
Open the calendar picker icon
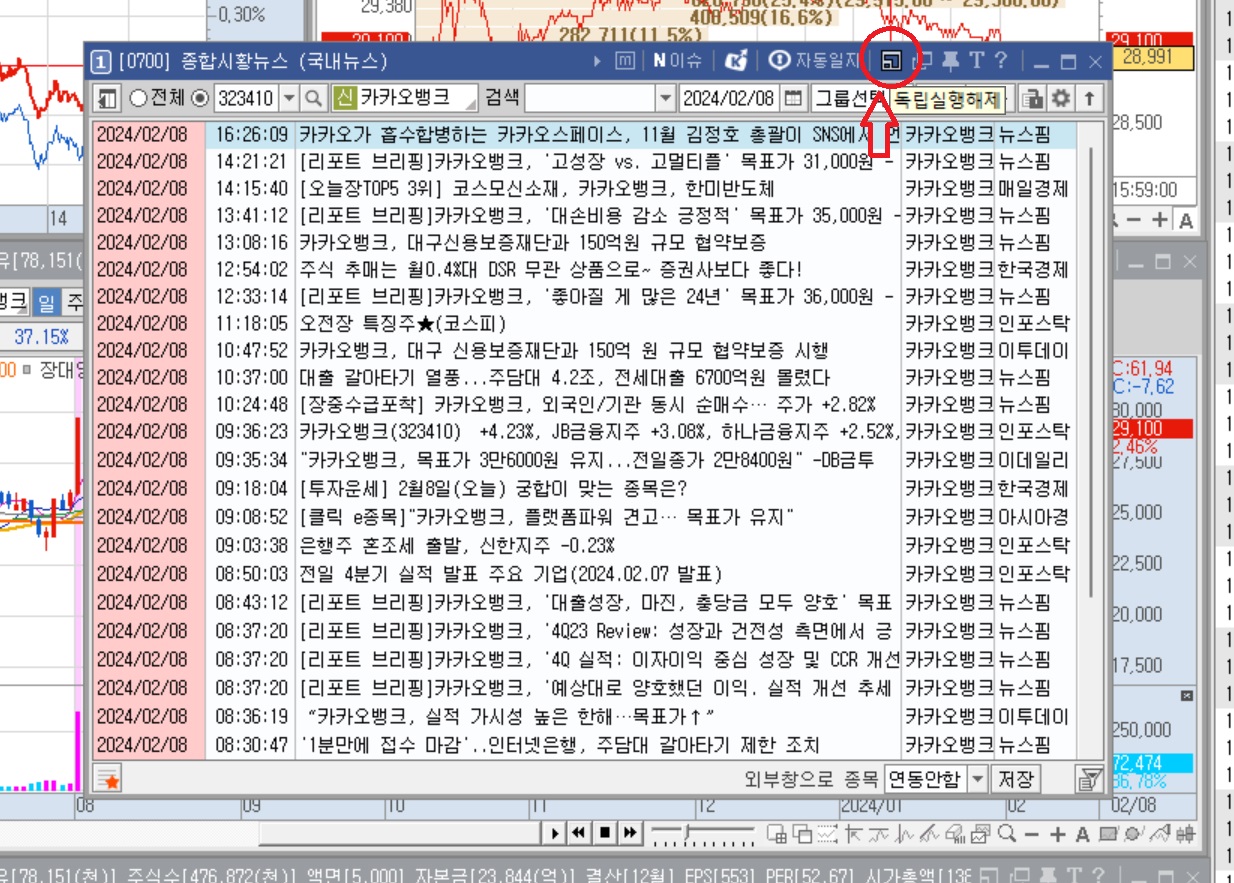click(793, 98)
